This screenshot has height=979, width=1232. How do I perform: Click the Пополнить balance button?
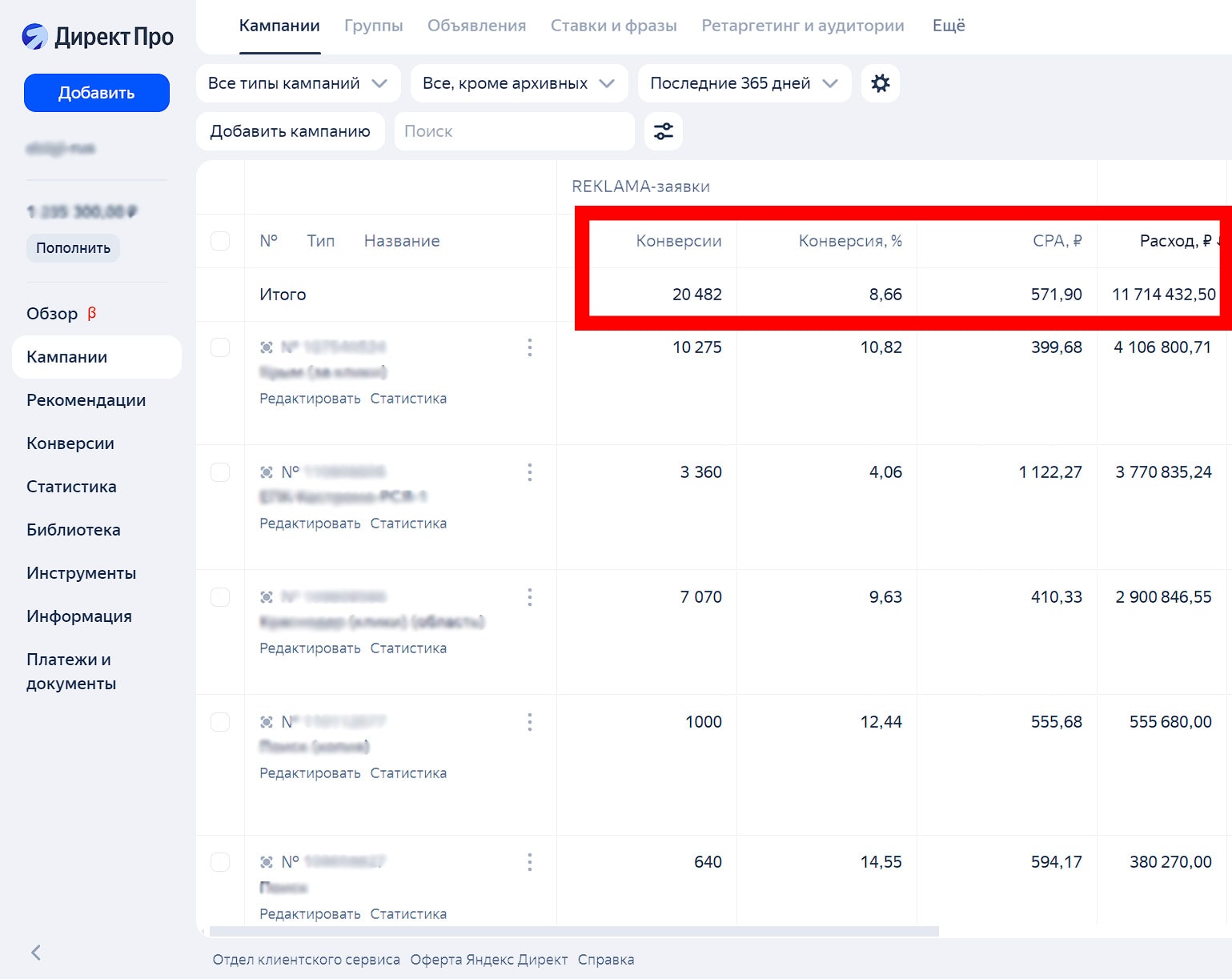click(x=73, y=248)
